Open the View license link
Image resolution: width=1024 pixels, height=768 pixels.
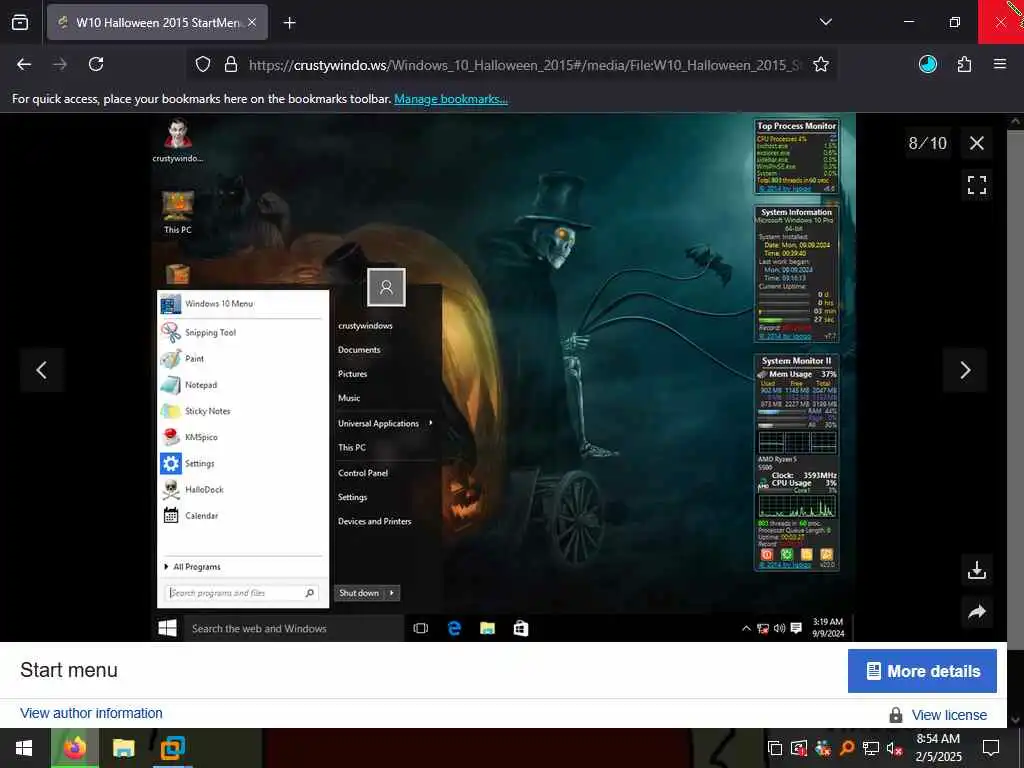pyautogui.click(x=949, y=715)
